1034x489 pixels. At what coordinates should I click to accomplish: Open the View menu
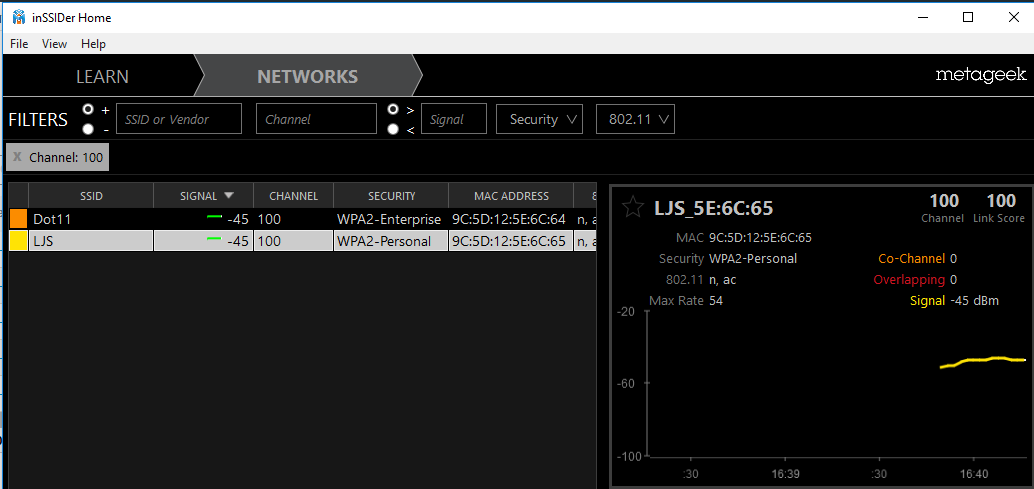pyautogui.click(x=55, y=43)
